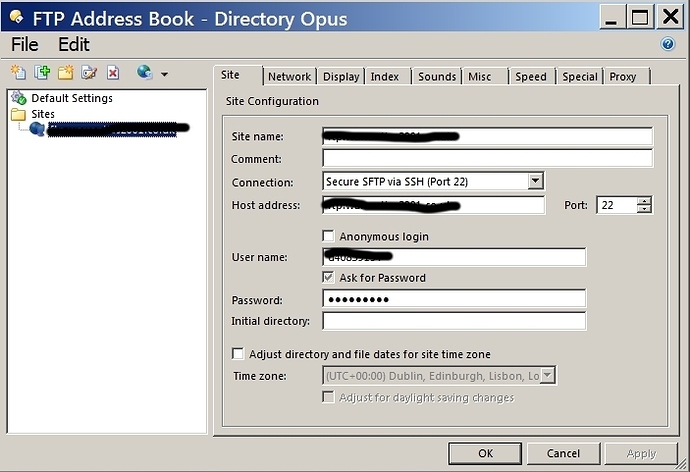Viewport: 690px width, 472px height.
Task: Click into the Initial directory field
Action: click(454, 321)
